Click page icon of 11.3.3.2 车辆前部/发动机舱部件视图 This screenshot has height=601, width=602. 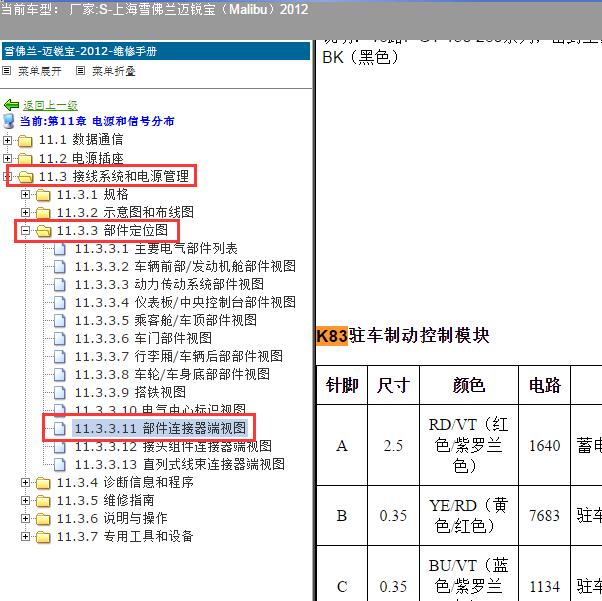60,267
